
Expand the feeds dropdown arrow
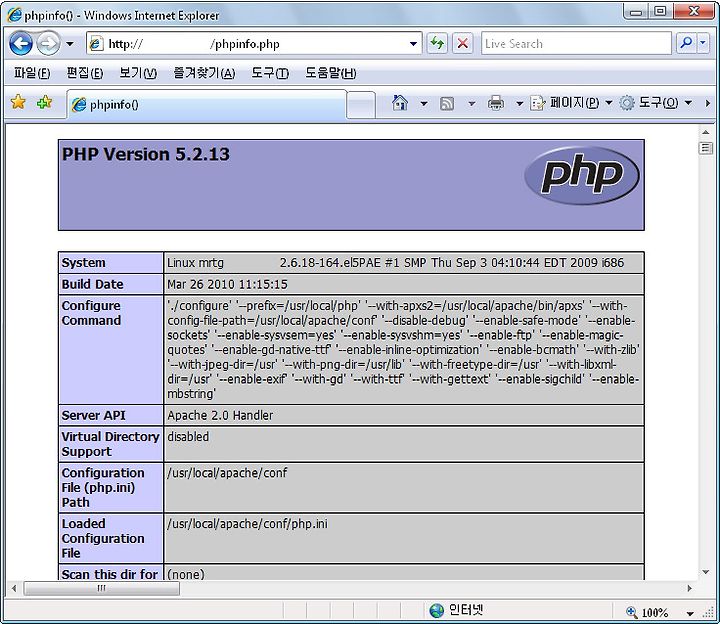coord(472,103)
